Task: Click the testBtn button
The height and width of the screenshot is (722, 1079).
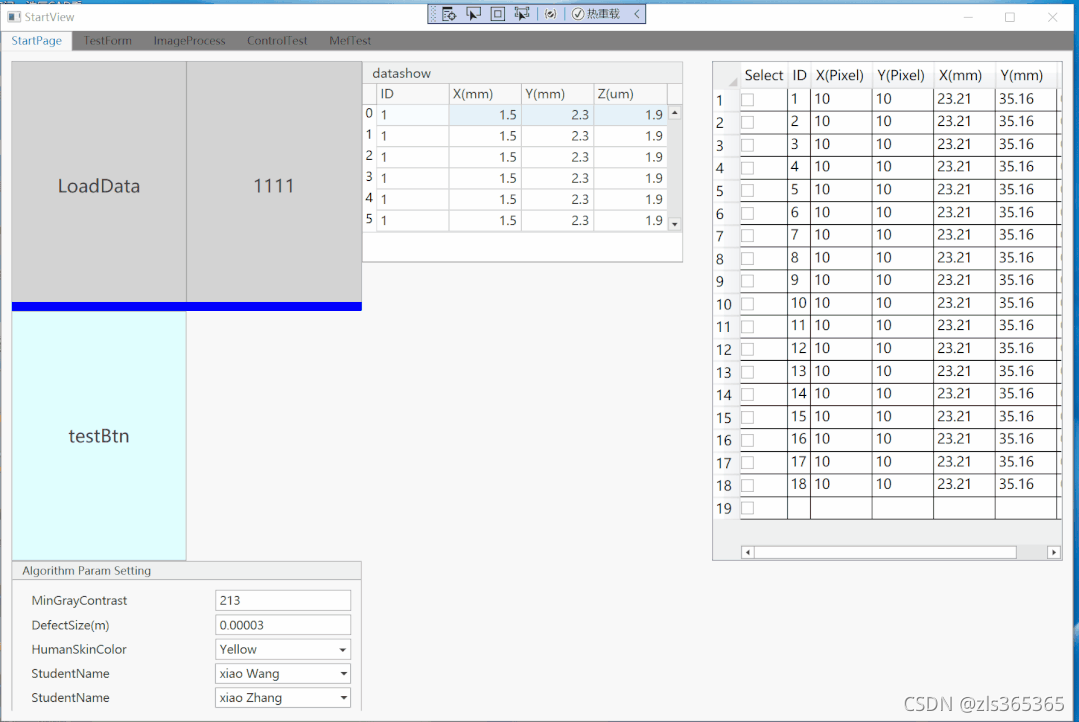Action: coord(99,436)
